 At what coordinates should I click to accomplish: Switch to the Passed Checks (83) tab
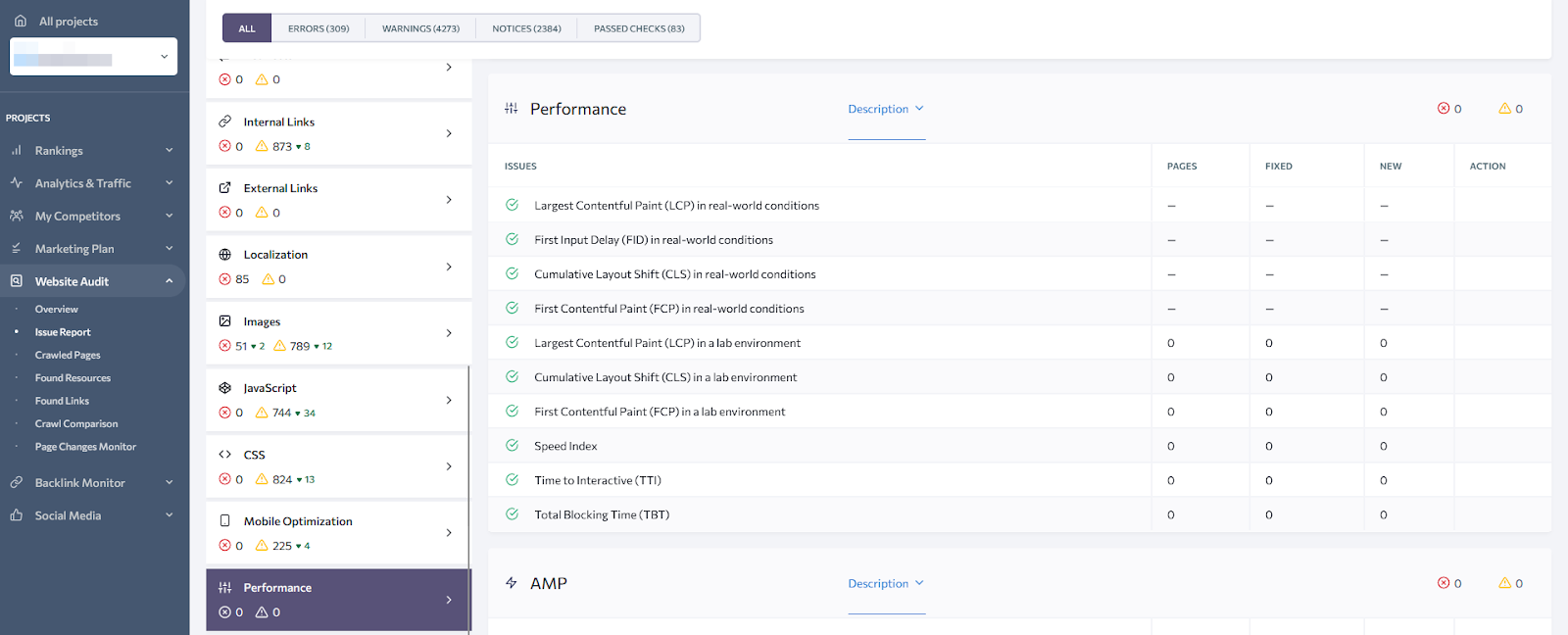click(x=639, y=28)
